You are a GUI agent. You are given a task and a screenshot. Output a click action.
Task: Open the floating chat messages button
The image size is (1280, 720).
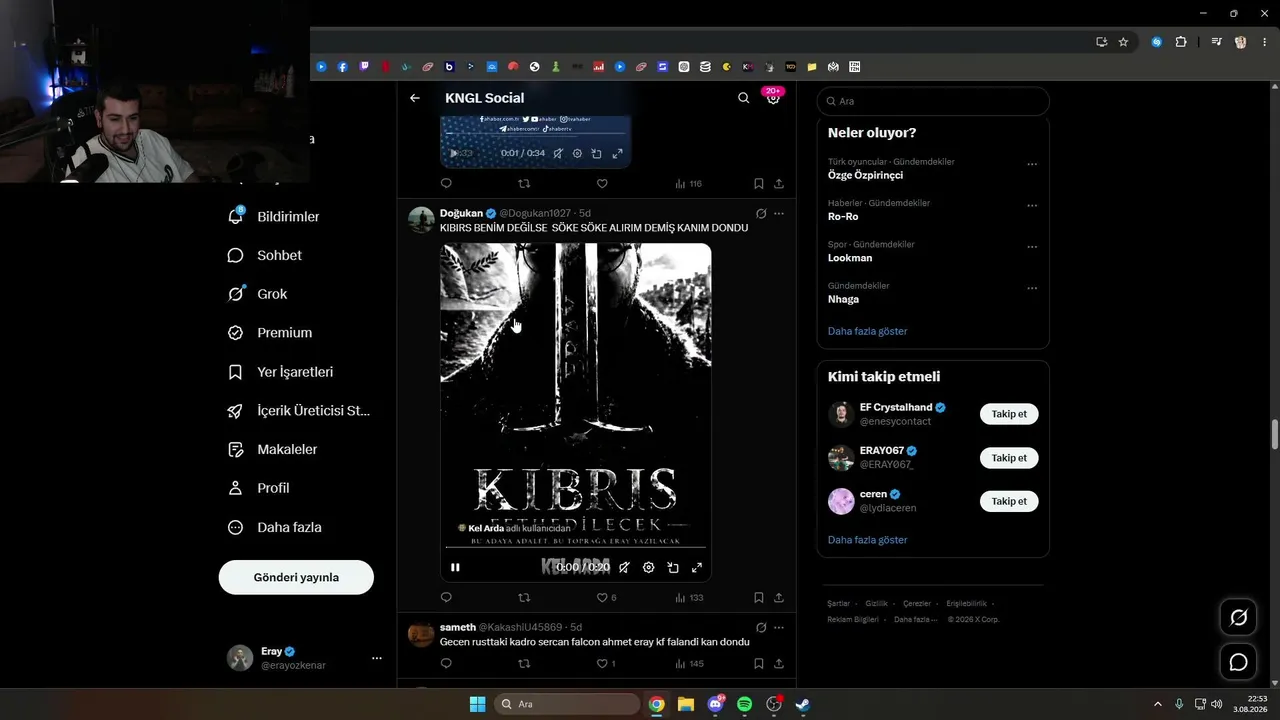tap(1238, 662)
